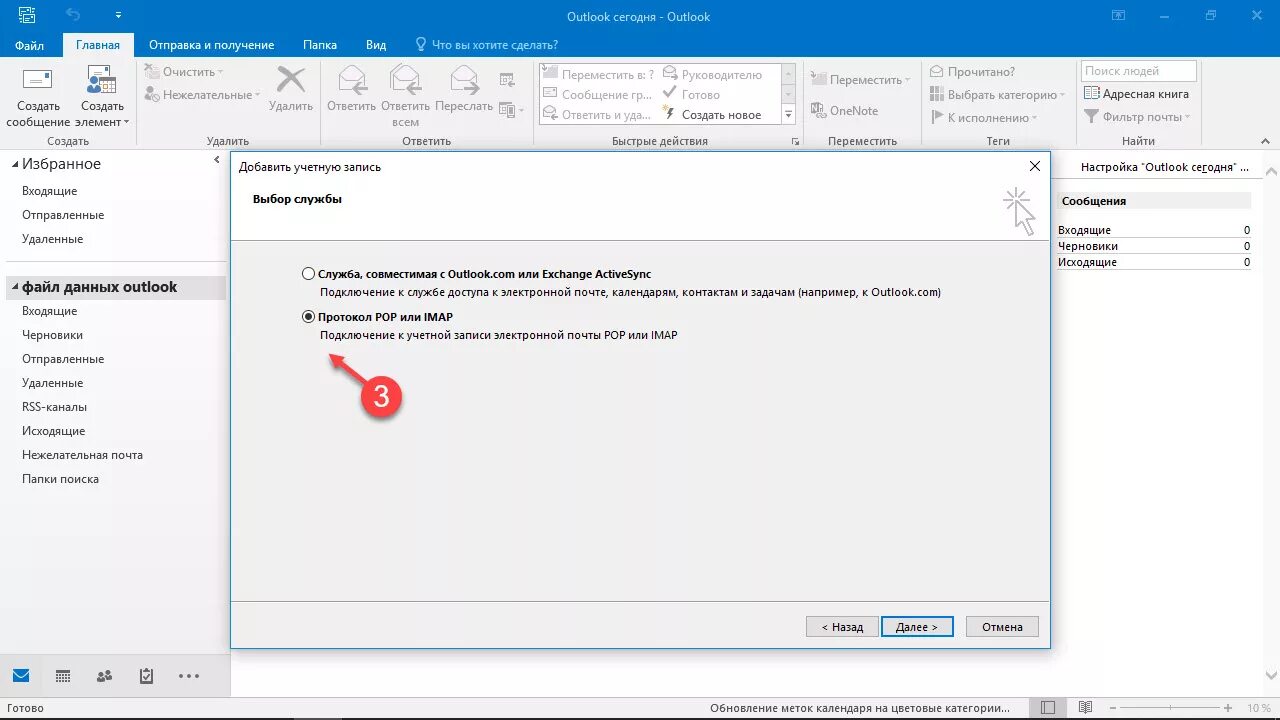Click the Create message envelope icon
This screenshot has width=1280, height=720.
[x=38, y=80]
